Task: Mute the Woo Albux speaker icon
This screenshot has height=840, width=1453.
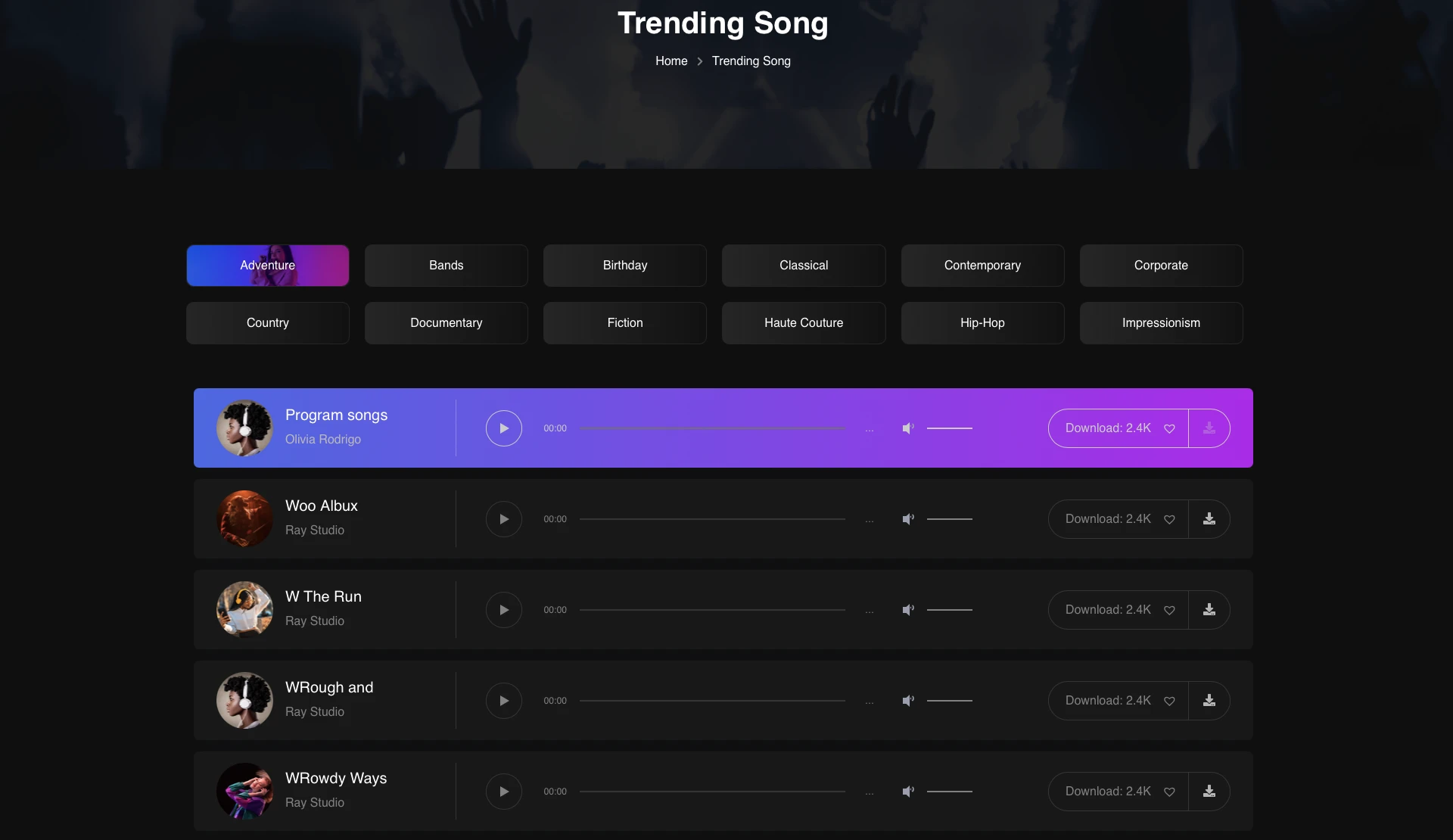Action: pyautogui.click(x=908, y=519)
